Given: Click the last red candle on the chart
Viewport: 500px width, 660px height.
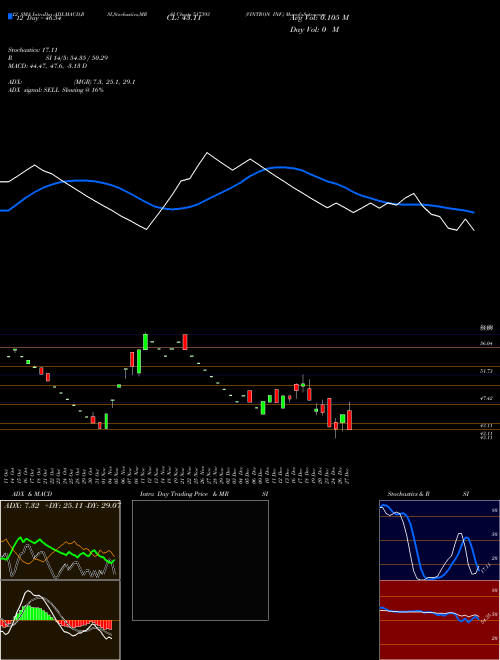Looking at the screenshot, I should [x=349, y=420].
